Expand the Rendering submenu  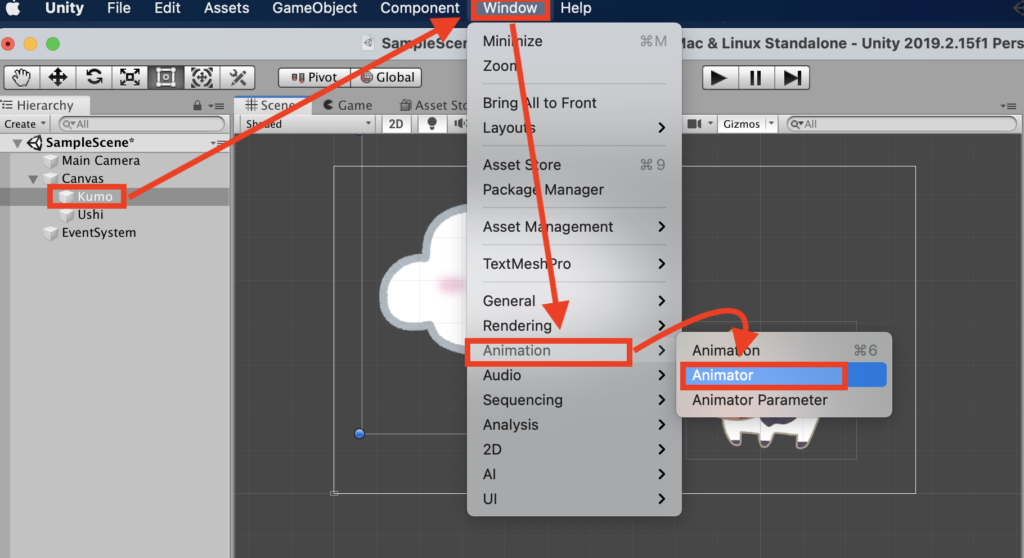574,325
